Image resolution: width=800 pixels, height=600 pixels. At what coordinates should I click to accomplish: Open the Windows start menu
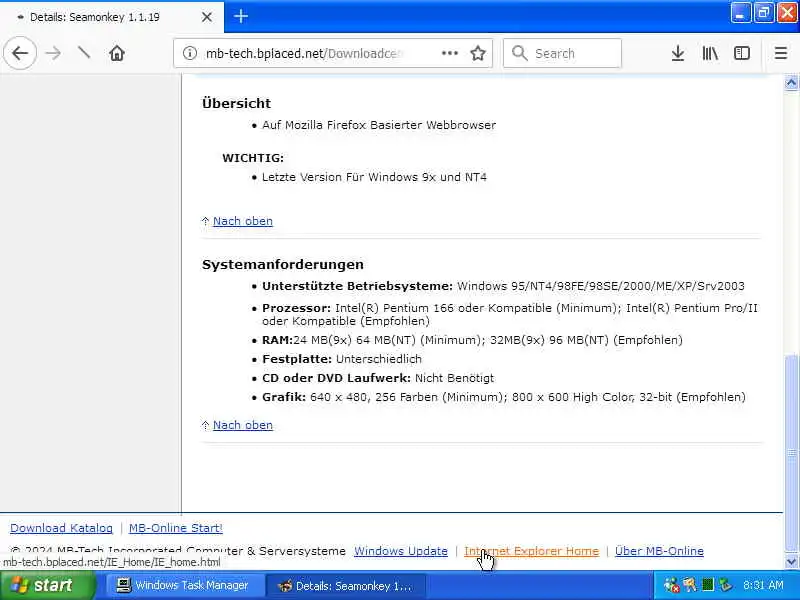click(47, 585)
